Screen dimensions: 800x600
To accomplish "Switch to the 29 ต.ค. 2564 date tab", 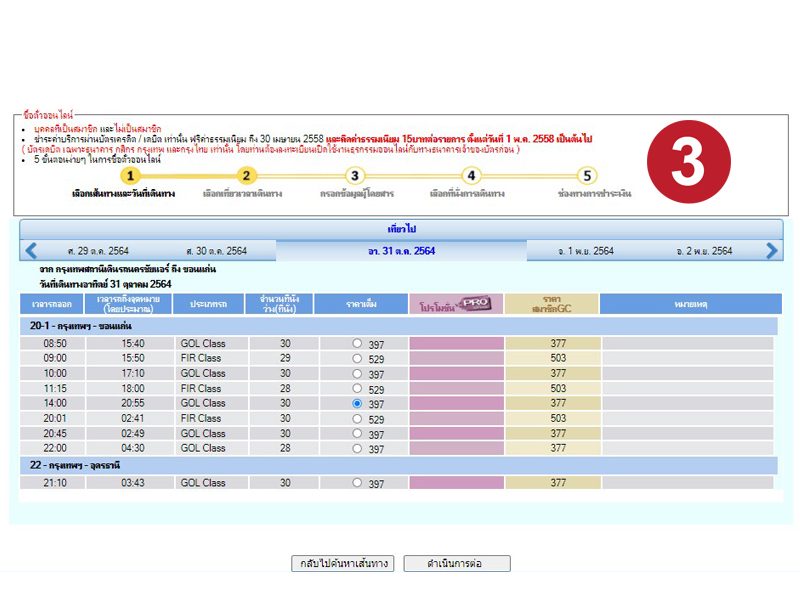I will [x=98, y=251].
